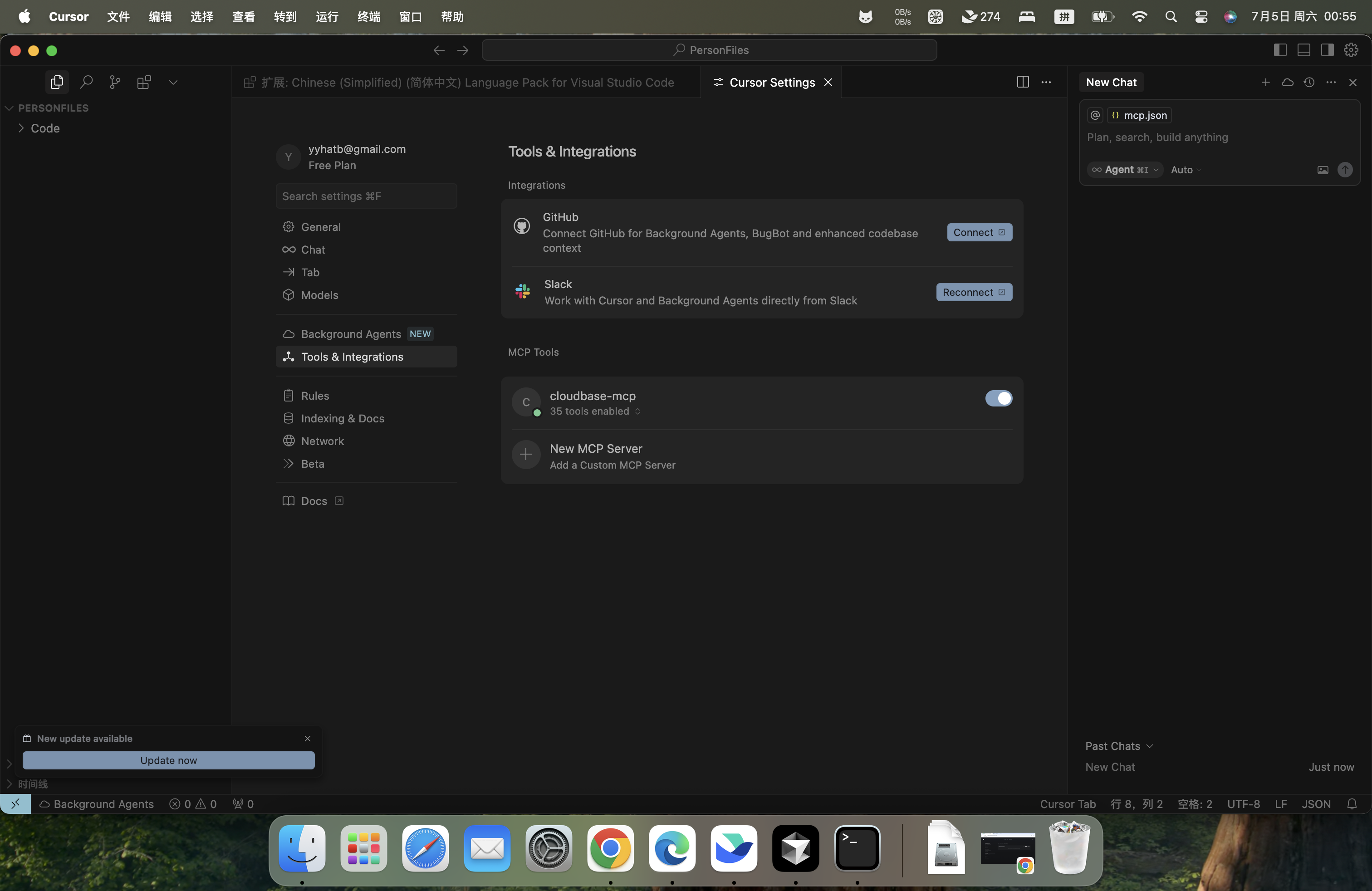The width and height of the screenshot is (1372, 891).
Task: Toggle the primary left sidebar layout icon
Action: click(x=1280, y=50)
